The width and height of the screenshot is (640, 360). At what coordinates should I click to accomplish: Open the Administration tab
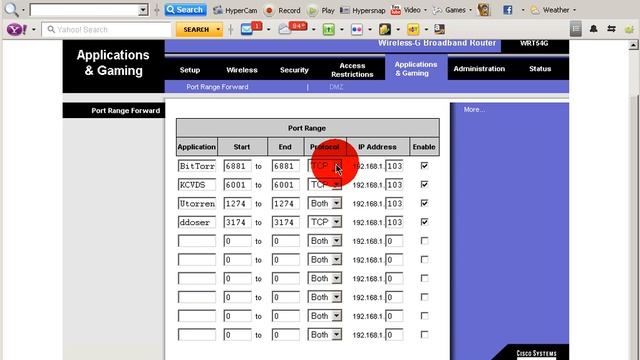point(479,69)
